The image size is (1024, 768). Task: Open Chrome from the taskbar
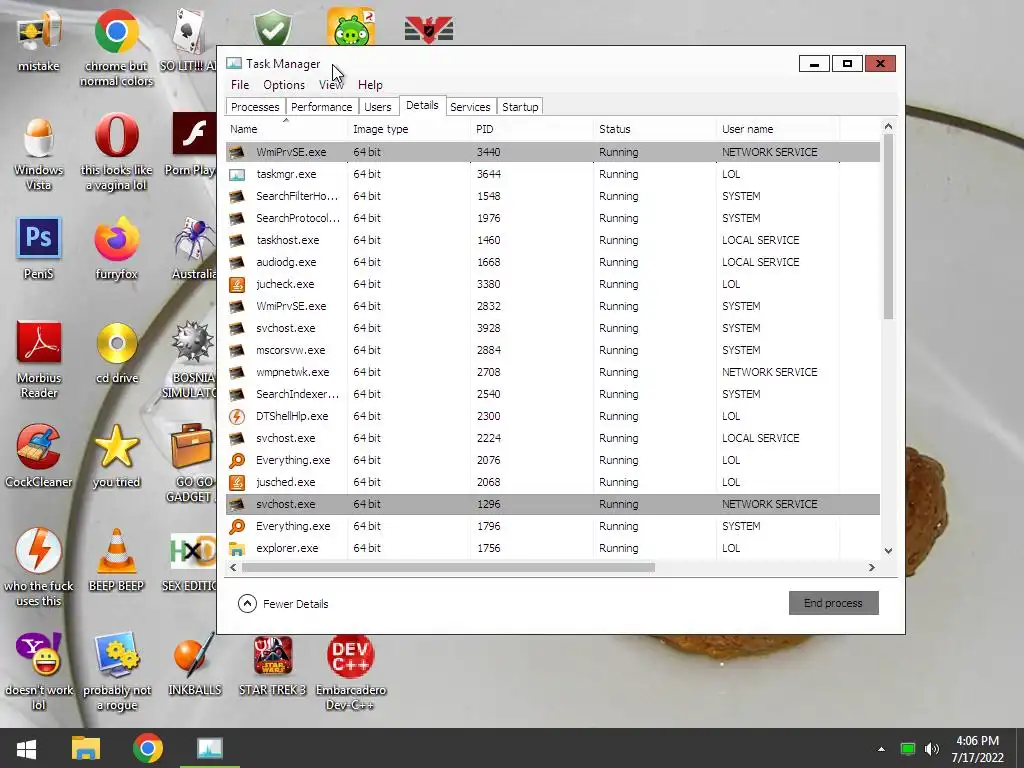[x=148, y=748]
